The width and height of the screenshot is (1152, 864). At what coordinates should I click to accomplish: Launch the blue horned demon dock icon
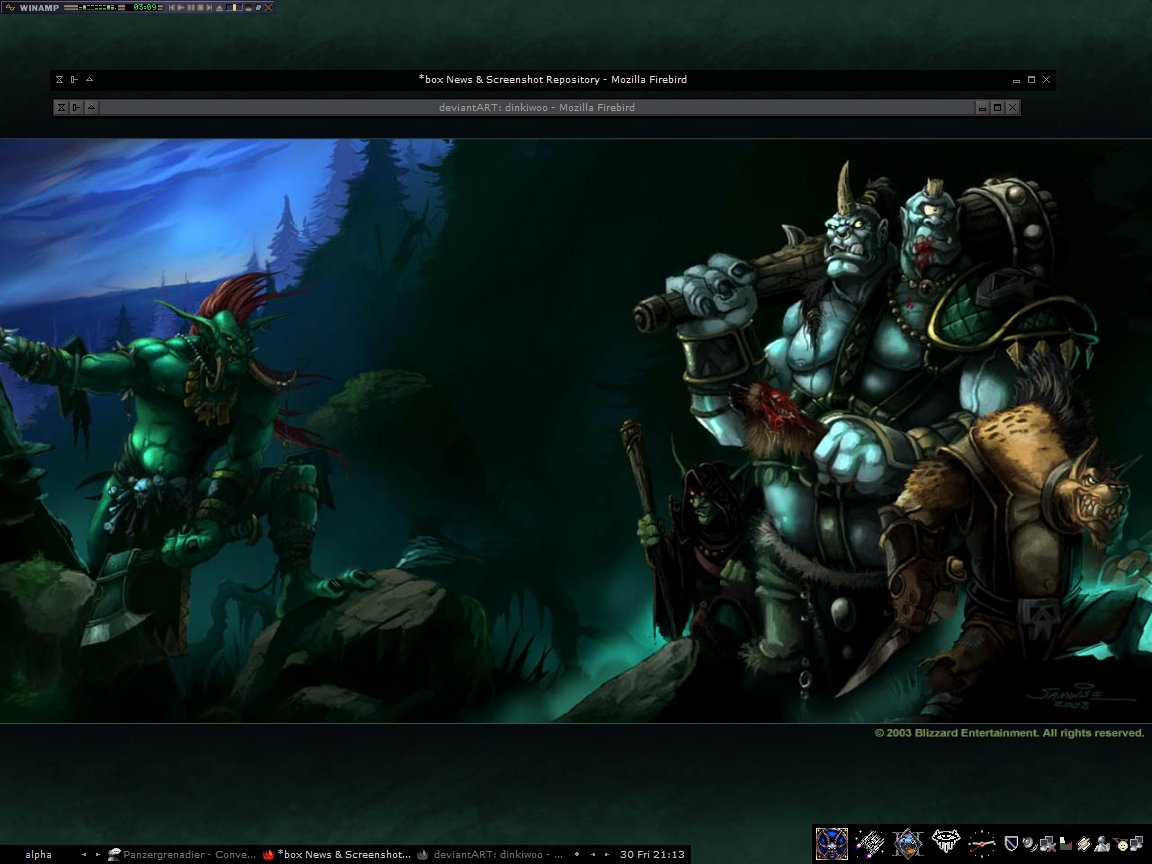tap(832, 843)
